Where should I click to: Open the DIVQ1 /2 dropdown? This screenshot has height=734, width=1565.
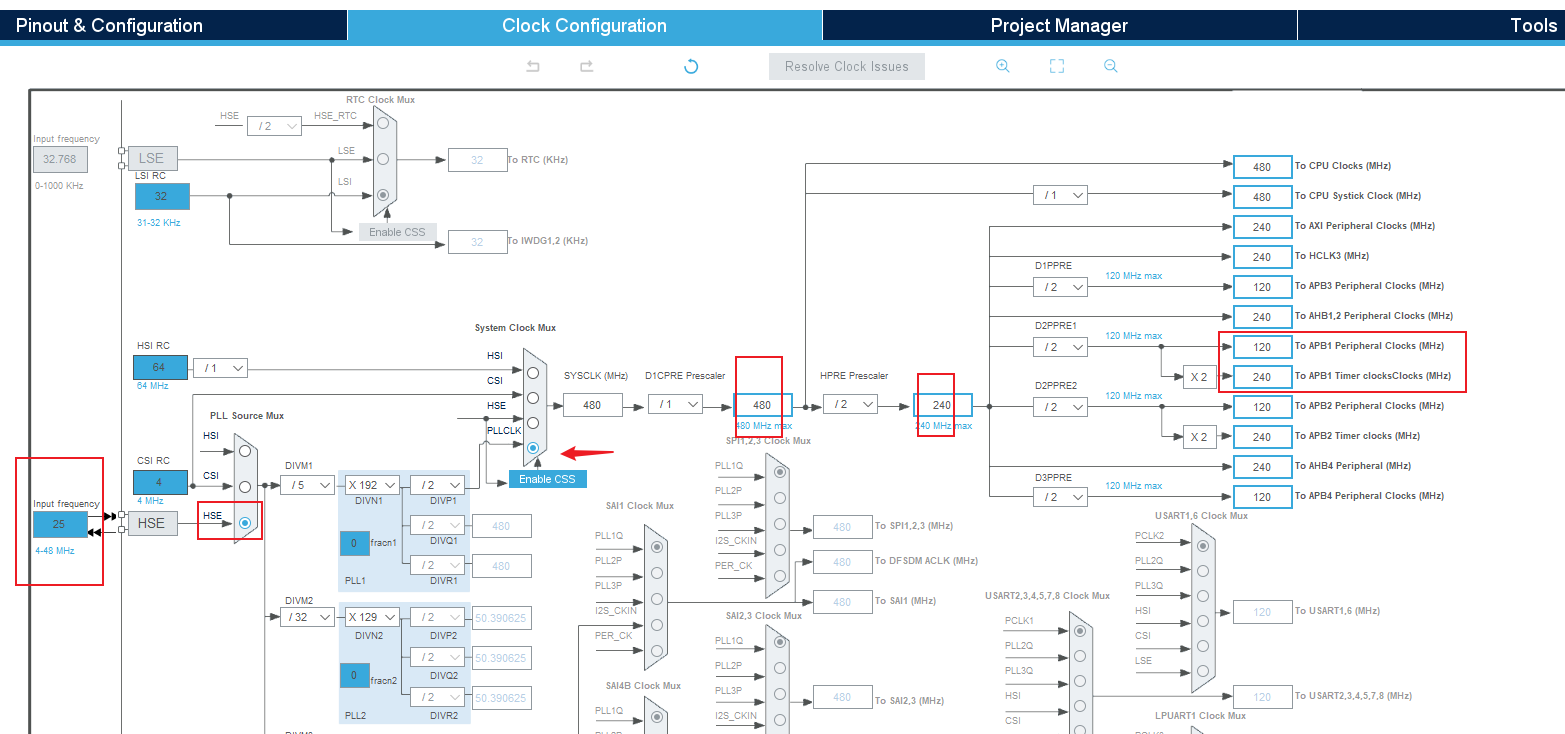pos(438,525)
